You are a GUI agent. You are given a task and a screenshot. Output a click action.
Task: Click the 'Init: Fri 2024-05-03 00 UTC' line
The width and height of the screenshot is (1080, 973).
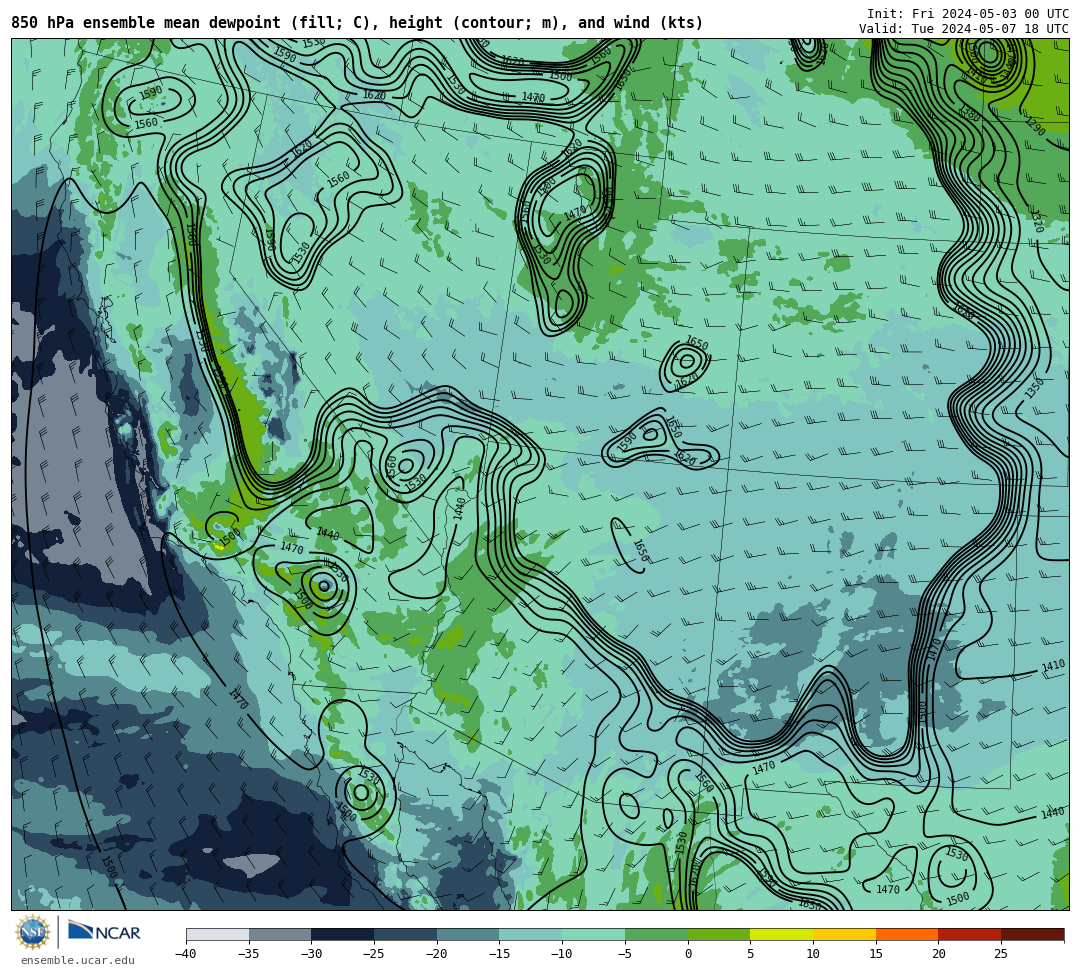[x=968, y=14]
